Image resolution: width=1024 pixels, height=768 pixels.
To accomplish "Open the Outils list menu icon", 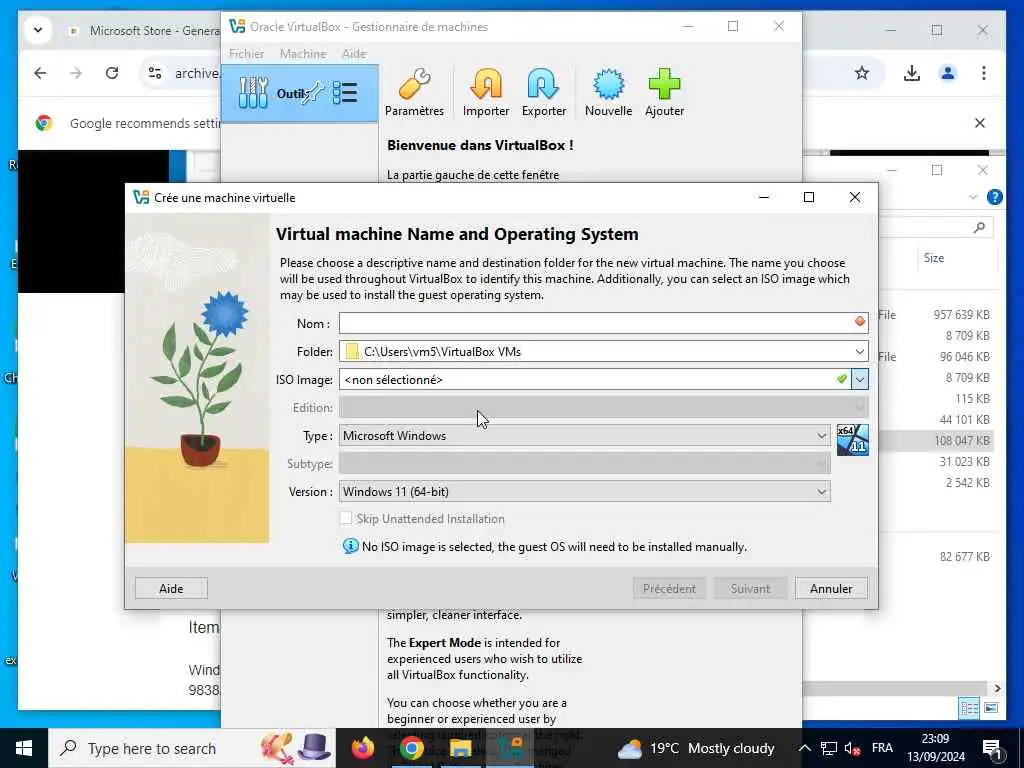I will click(345, 93).
